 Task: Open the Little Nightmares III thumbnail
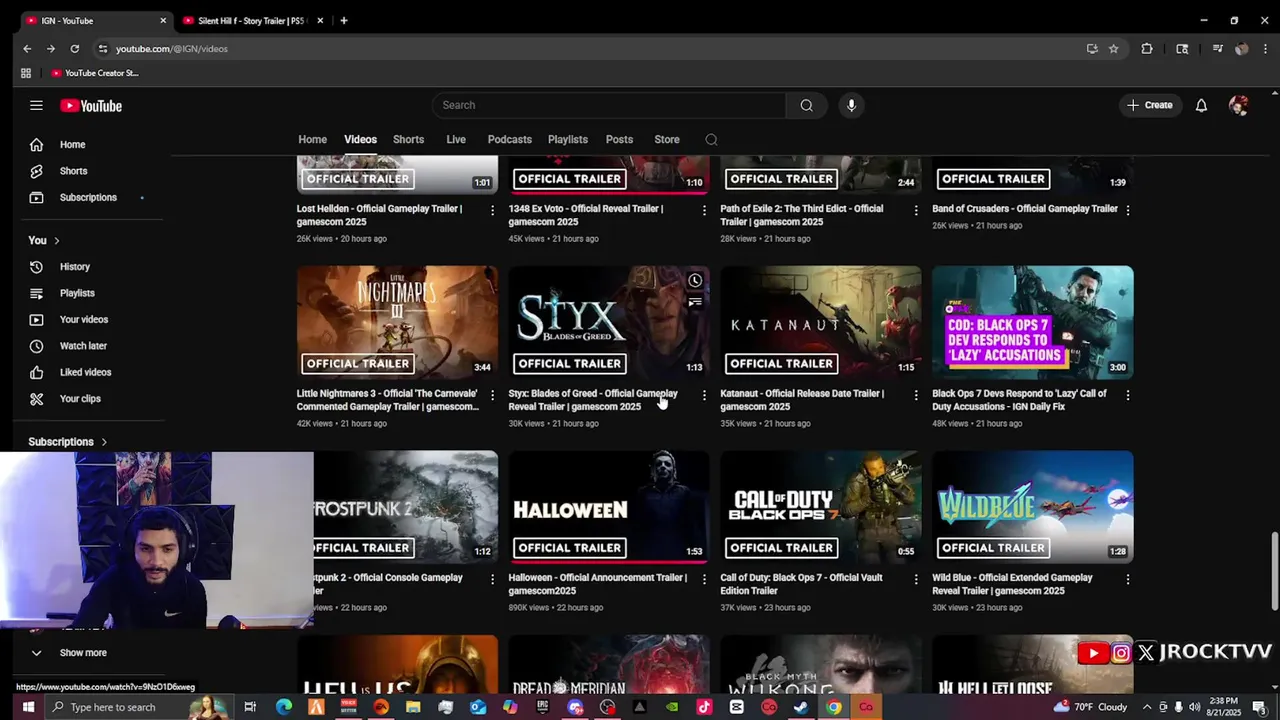coord(397,322)
